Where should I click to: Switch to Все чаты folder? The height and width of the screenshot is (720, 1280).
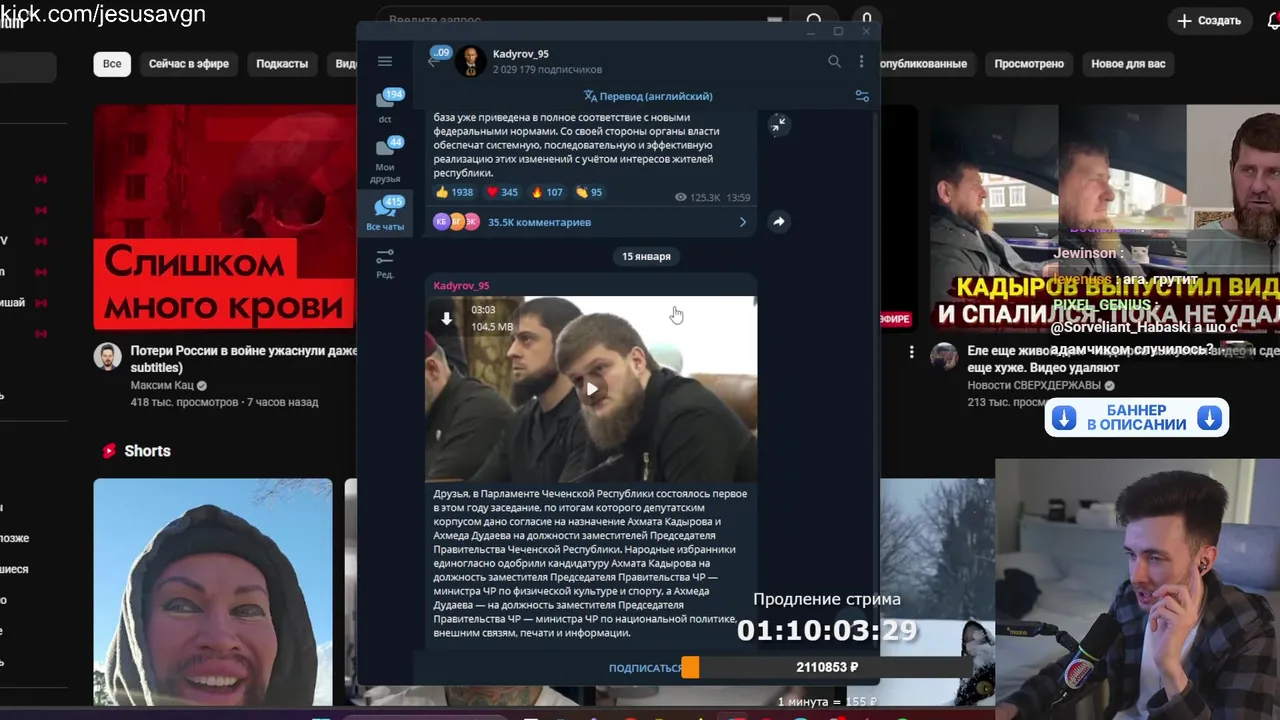pos(385,214)
